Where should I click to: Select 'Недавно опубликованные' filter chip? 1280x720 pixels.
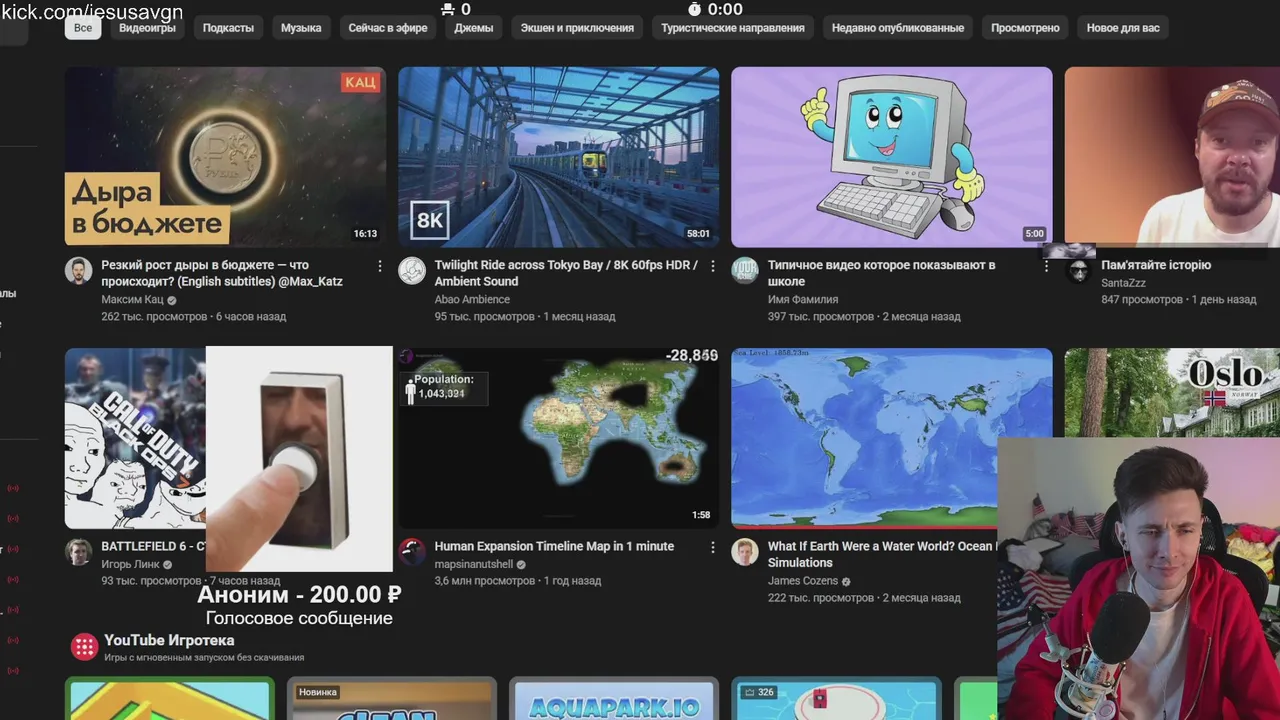click(898, 28)
